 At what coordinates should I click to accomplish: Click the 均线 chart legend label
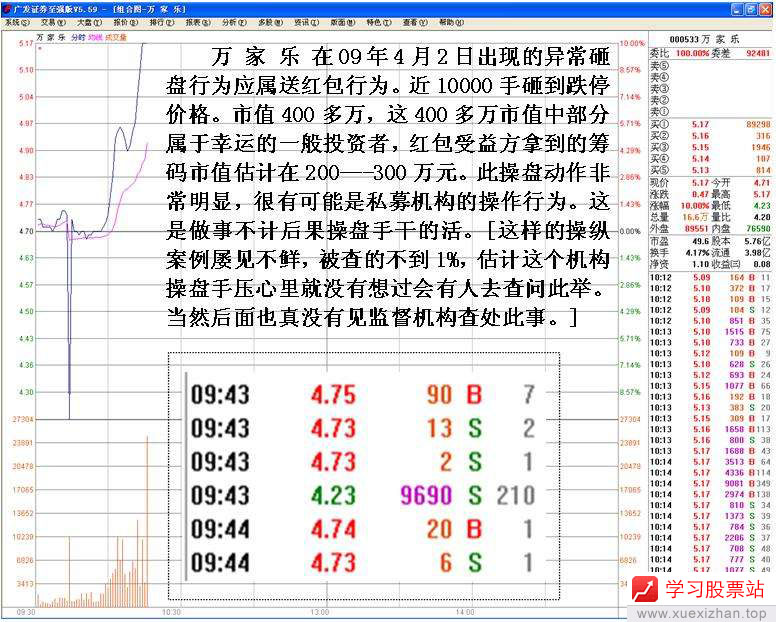(95, 38)
